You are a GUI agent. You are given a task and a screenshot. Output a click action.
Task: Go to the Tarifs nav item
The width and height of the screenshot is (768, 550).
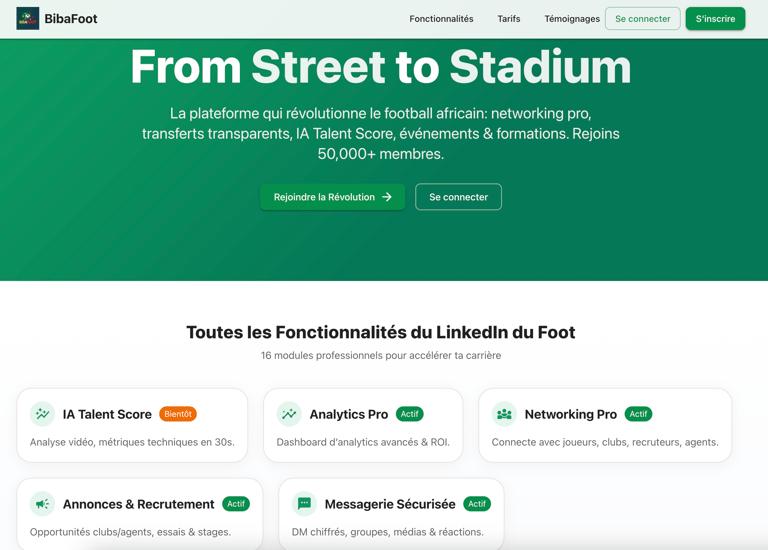click(x=509, y=19)
